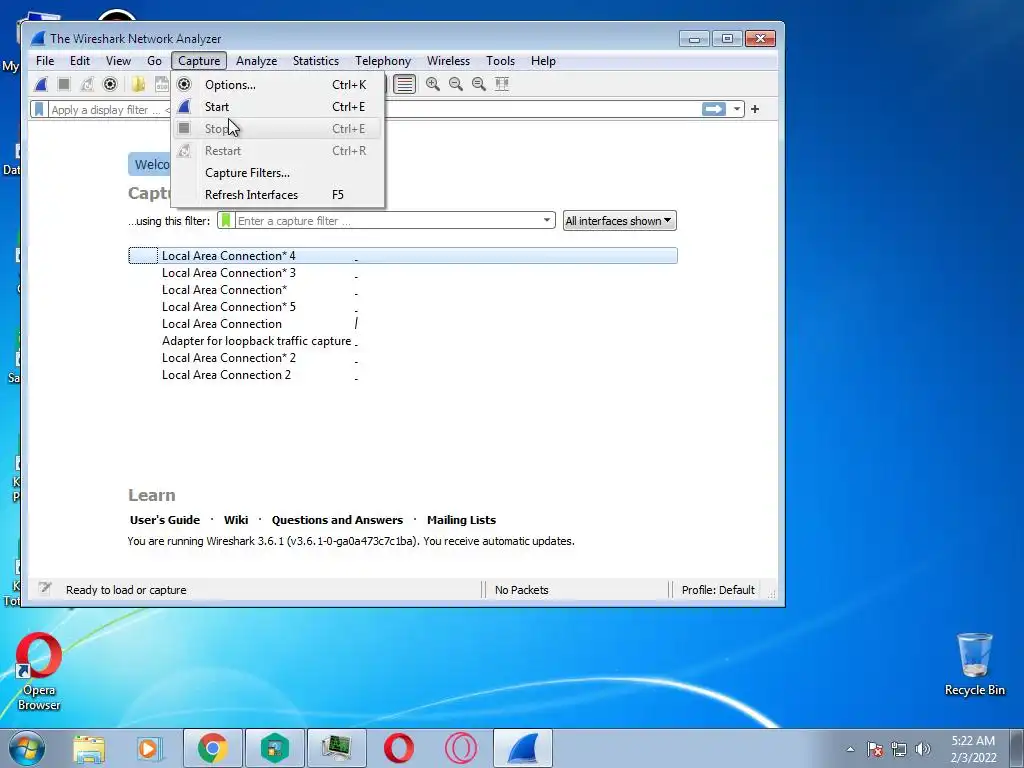The height and width of the screenshot is (768, 1024).
Task: Open the Telephony menu
Action: coord(383,61)
